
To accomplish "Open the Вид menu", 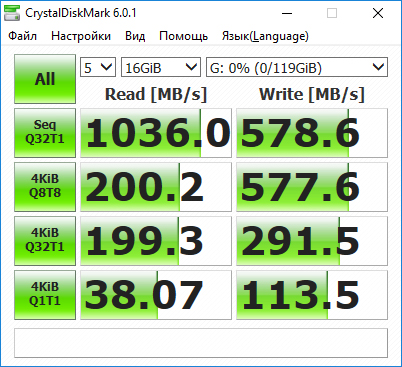I will pyautogui.click(x=135, y=36).
